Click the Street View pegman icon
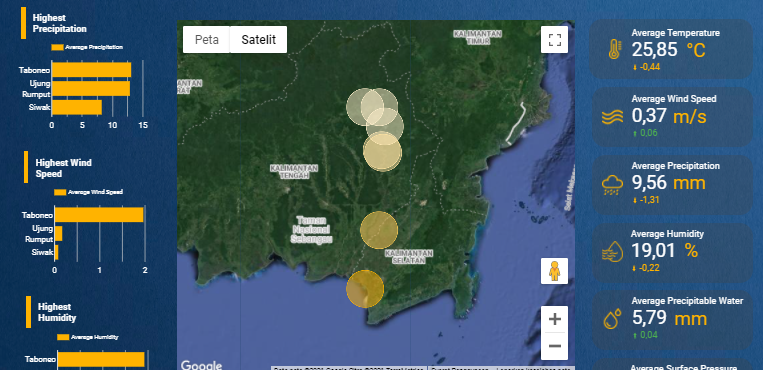Viewport: 763px width, 370px height. [554, 271]
